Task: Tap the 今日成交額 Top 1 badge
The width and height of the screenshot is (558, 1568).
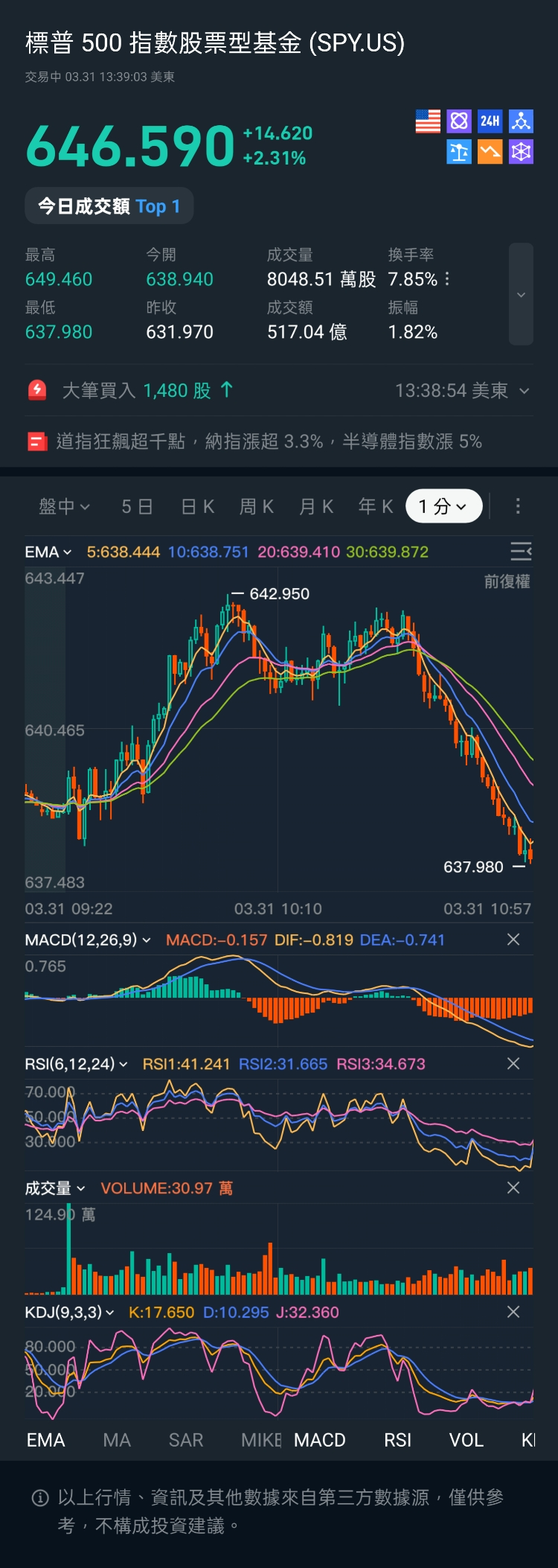Action: [x=109, y=206]
